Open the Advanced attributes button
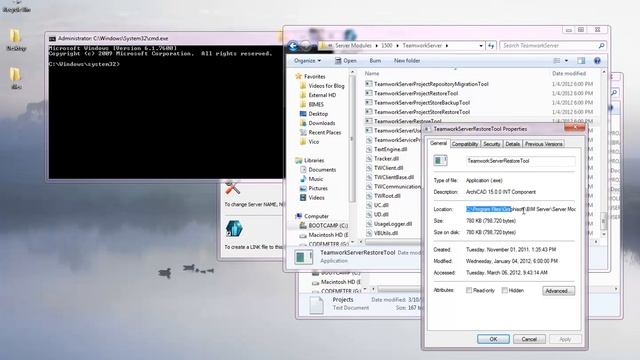The width and height of the screenshot is (640, 360). coord(558,291)
